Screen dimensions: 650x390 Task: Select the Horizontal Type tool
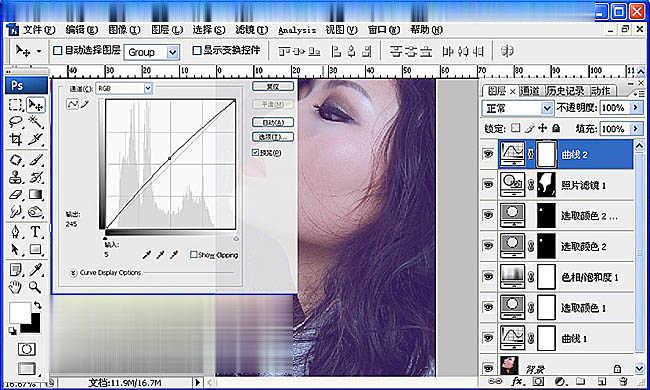pos(36,232)
